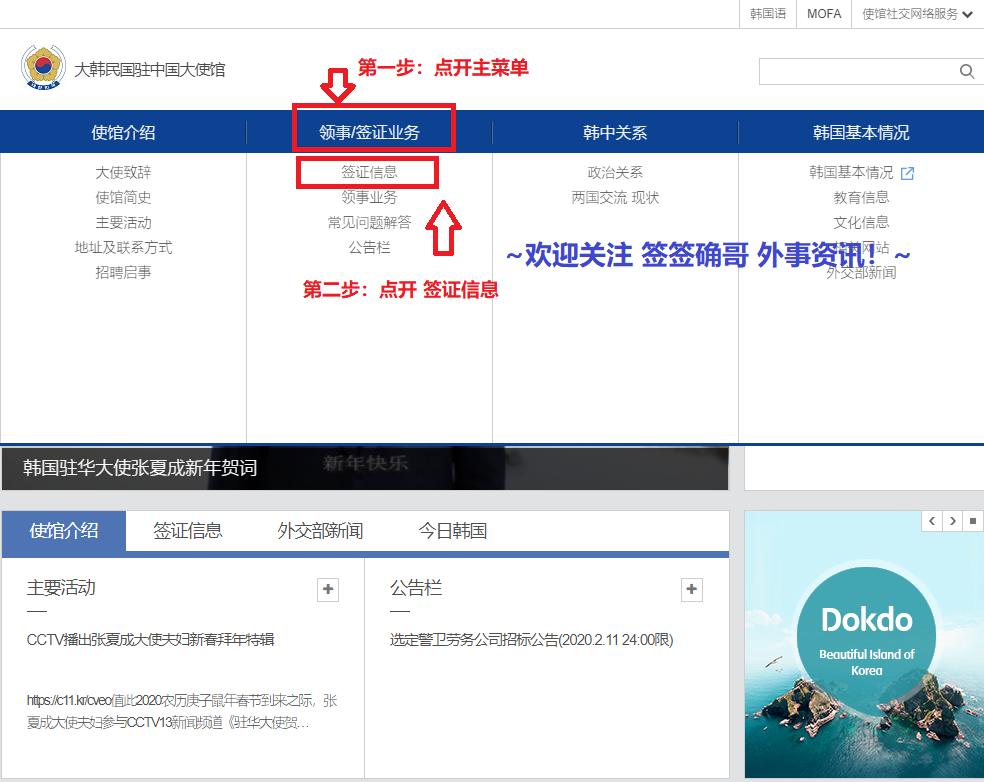The width and height of the screenshot is (984, 782).
Task: Click the plus icon on 主要活动 panel
Action: [x=327, y=590]
